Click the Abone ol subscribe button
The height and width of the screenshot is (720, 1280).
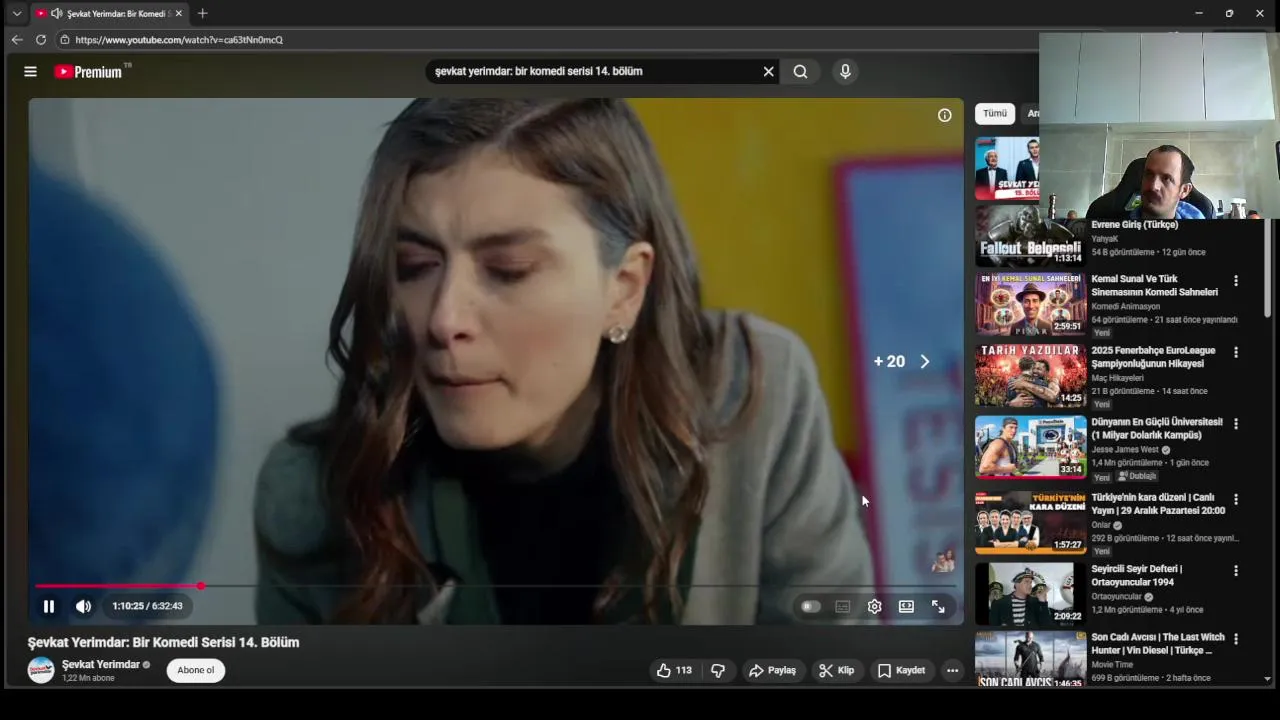pyautogui.click(x=196, y=670)
